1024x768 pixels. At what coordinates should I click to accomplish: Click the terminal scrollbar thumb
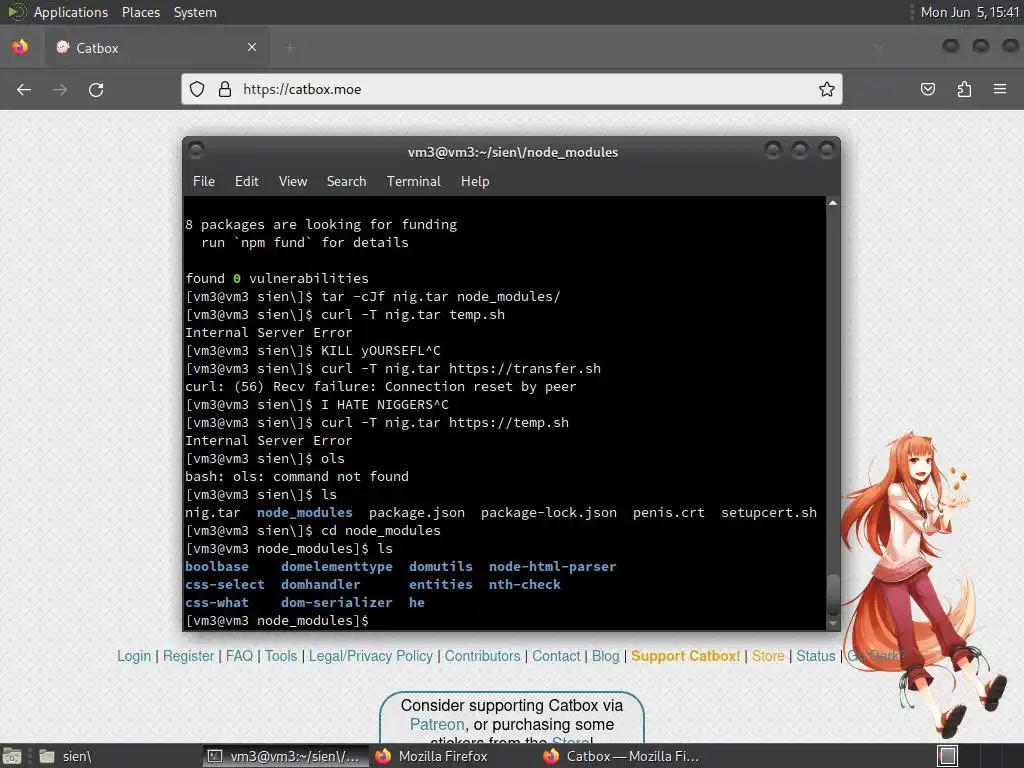click(833, 594)
